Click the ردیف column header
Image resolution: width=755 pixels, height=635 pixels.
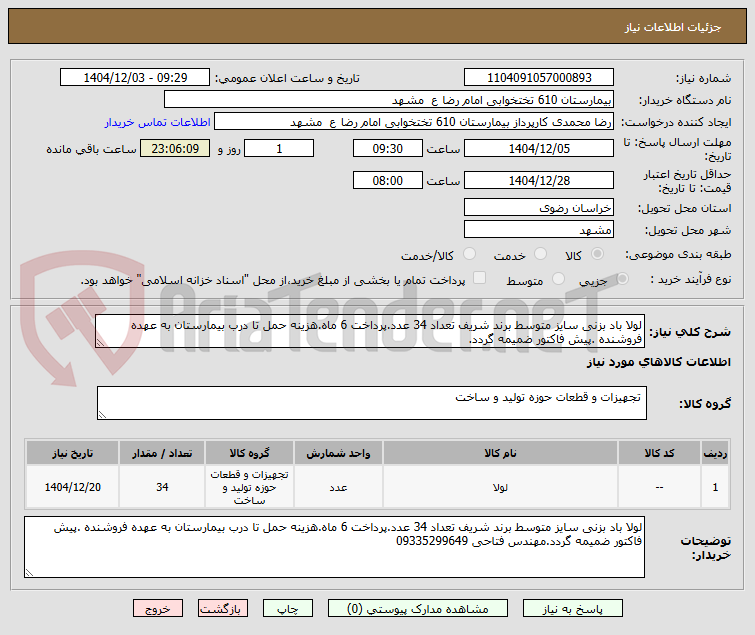[715, 453]
